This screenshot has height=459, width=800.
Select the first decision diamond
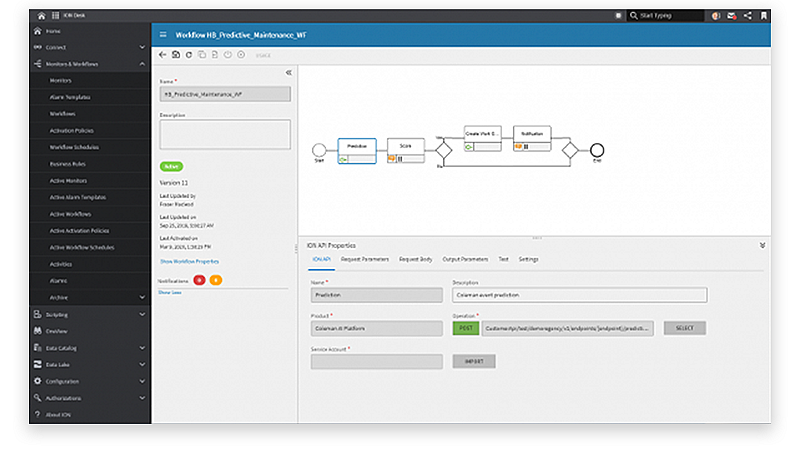click(x=443, y=150)
